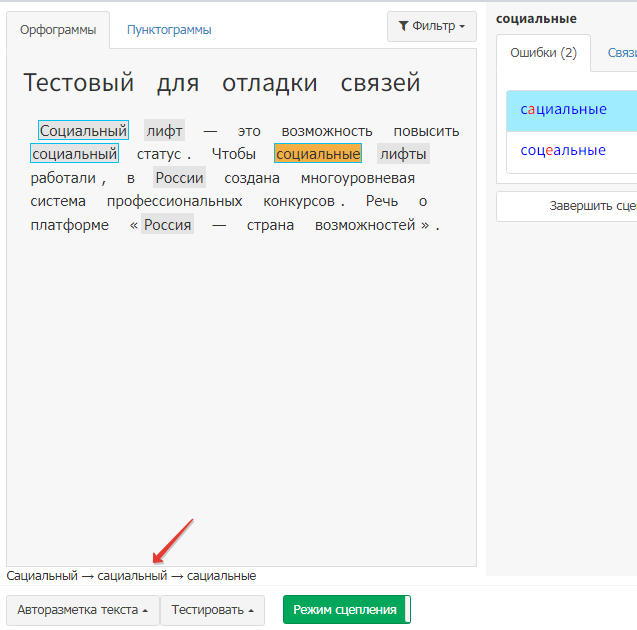The image size is (637, 630).
Task: Select the error variant соцеальные
Action: click(564, 151)
